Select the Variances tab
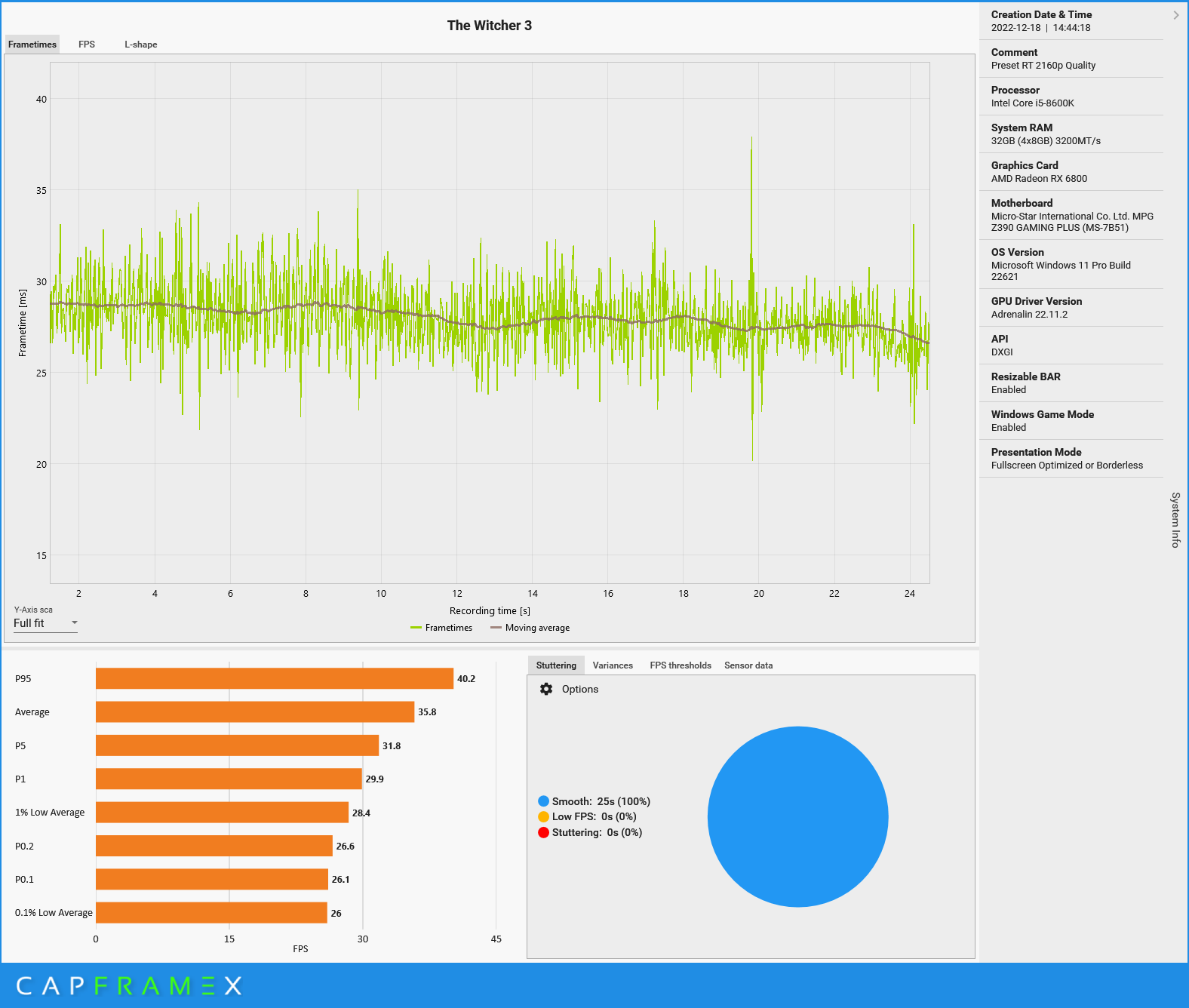 (x=613, y=665)
